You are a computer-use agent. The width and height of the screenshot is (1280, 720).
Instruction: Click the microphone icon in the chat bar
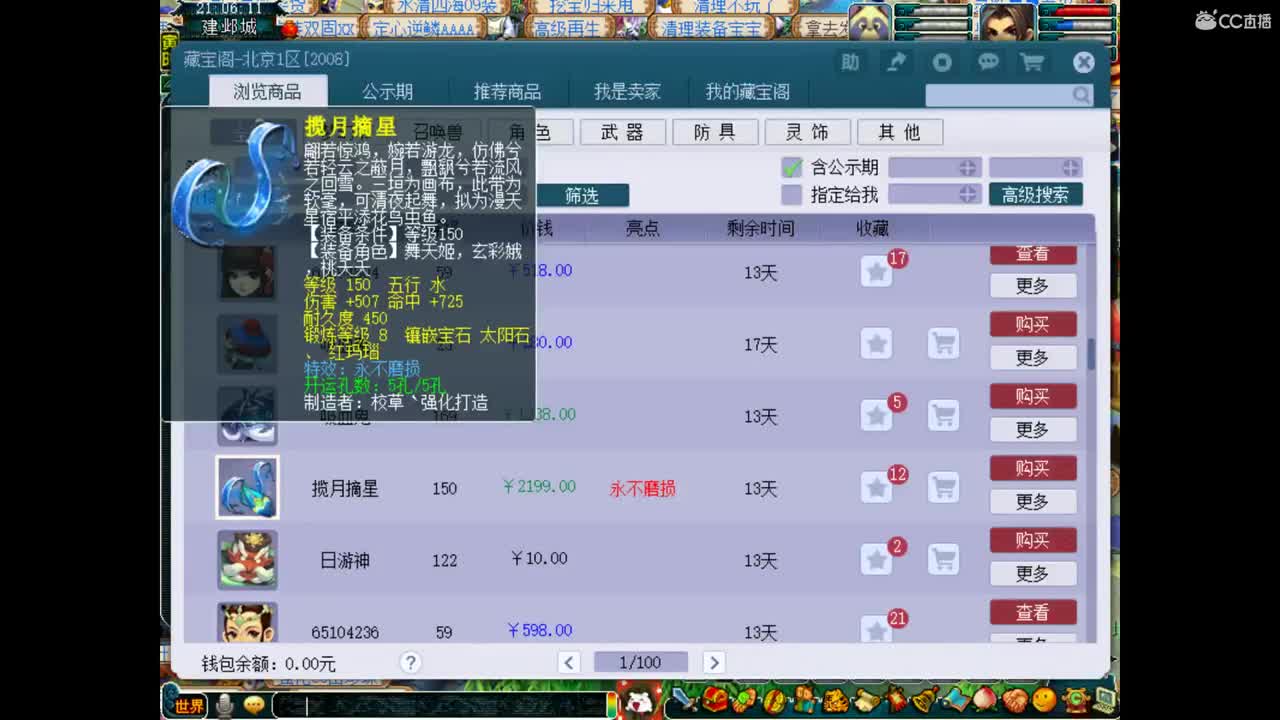(x=222, y=704)
